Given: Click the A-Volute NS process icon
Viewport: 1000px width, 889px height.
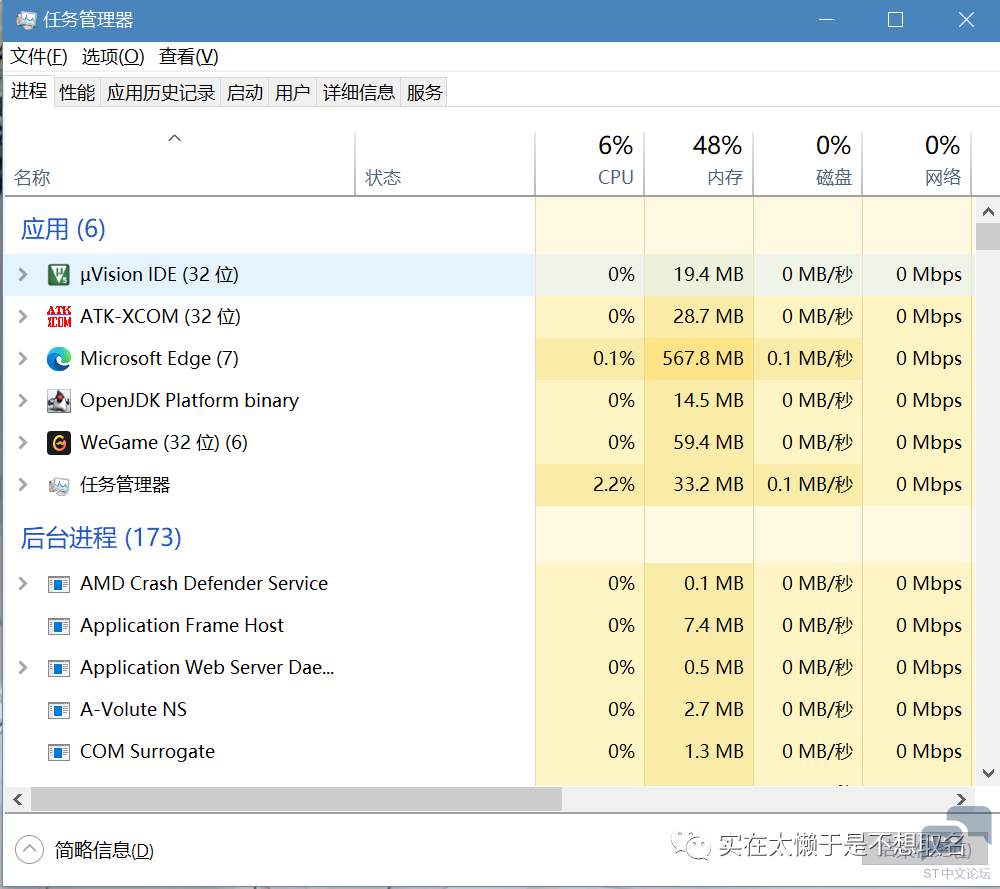Looking at the screenshot, I should click(x=59, y=710).
